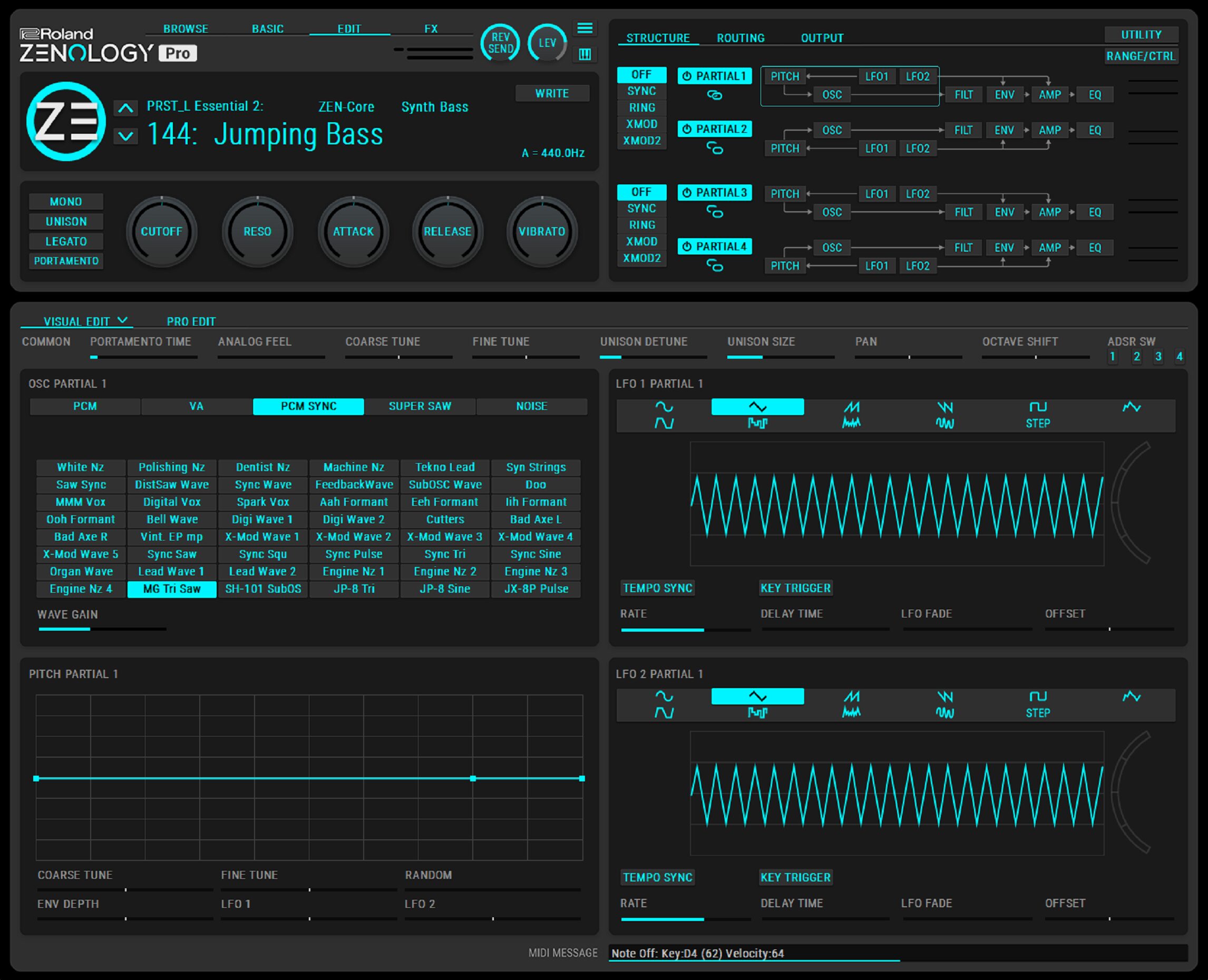This screenshot has height=980, width=1208.
Task: Toggle LEGATO switch
Action: [x=66, y=241]
